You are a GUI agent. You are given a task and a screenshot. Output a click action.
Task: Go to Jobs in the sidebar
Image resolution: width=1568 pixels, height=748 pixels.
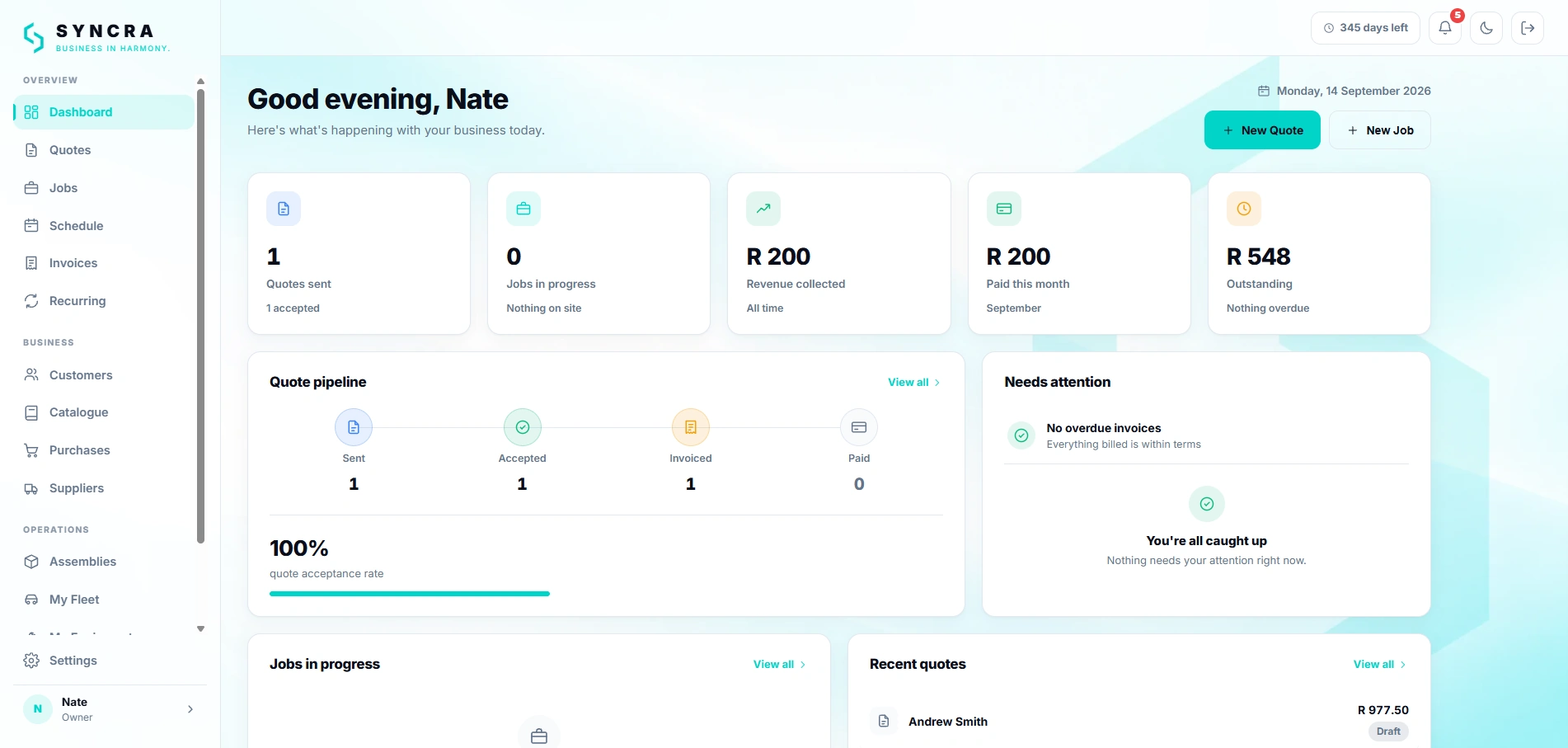[104, 188]
